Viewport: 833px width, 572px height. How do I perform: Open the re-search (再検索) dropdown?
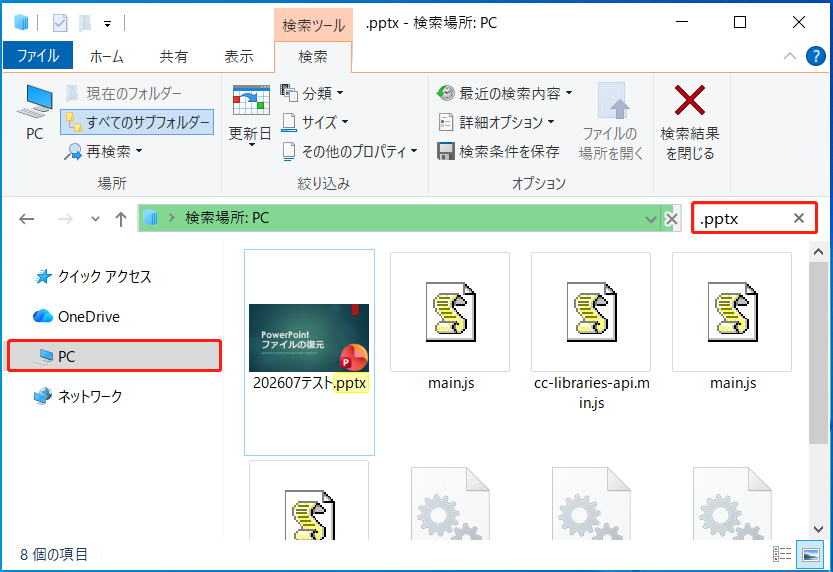104,151
